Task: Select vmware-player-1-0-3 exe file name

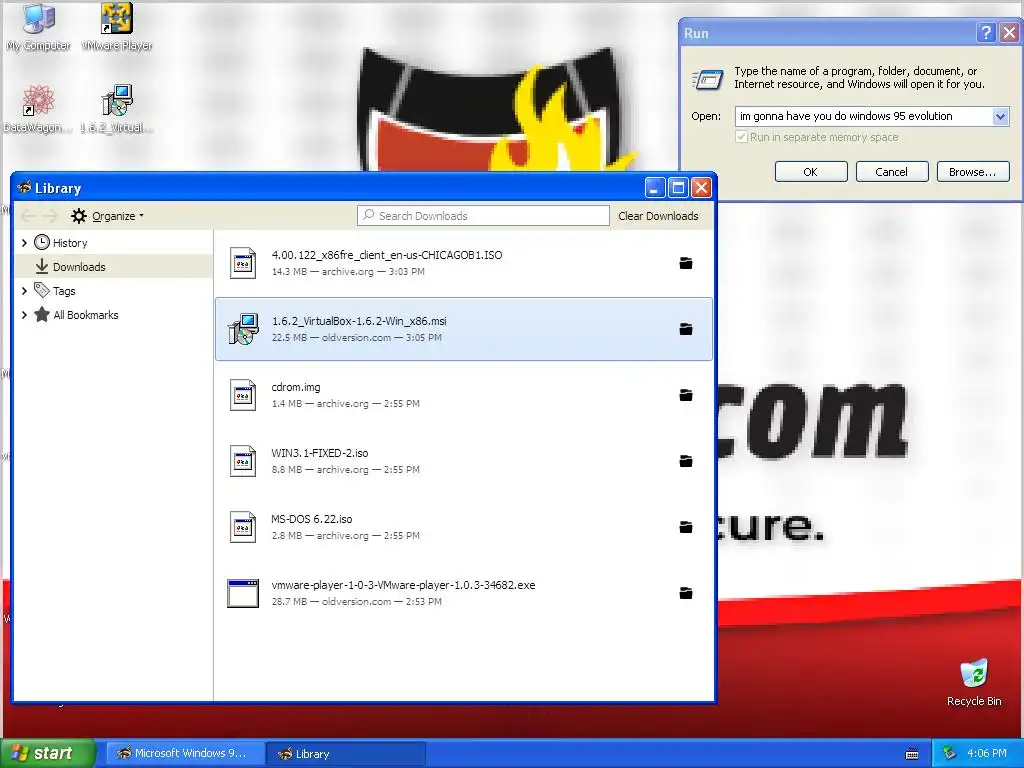Action: click(404, 585)
